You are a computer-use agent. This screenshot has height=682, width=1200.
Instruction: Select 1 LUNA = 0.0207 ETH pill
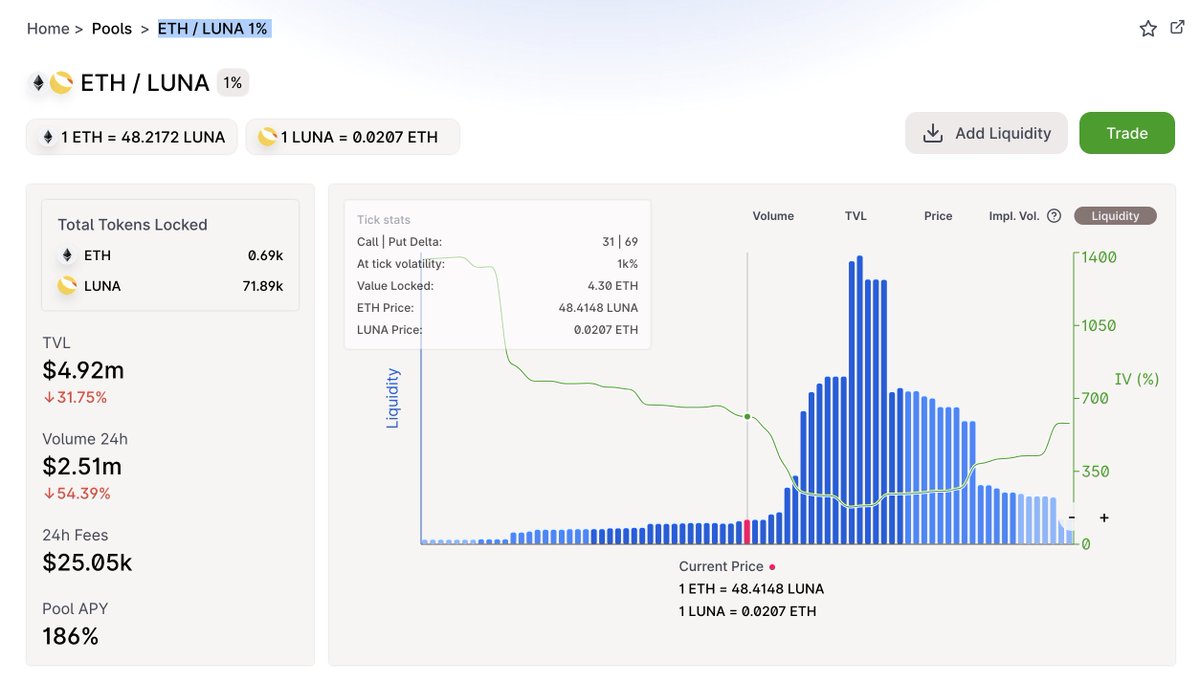[x=353, y=137]
